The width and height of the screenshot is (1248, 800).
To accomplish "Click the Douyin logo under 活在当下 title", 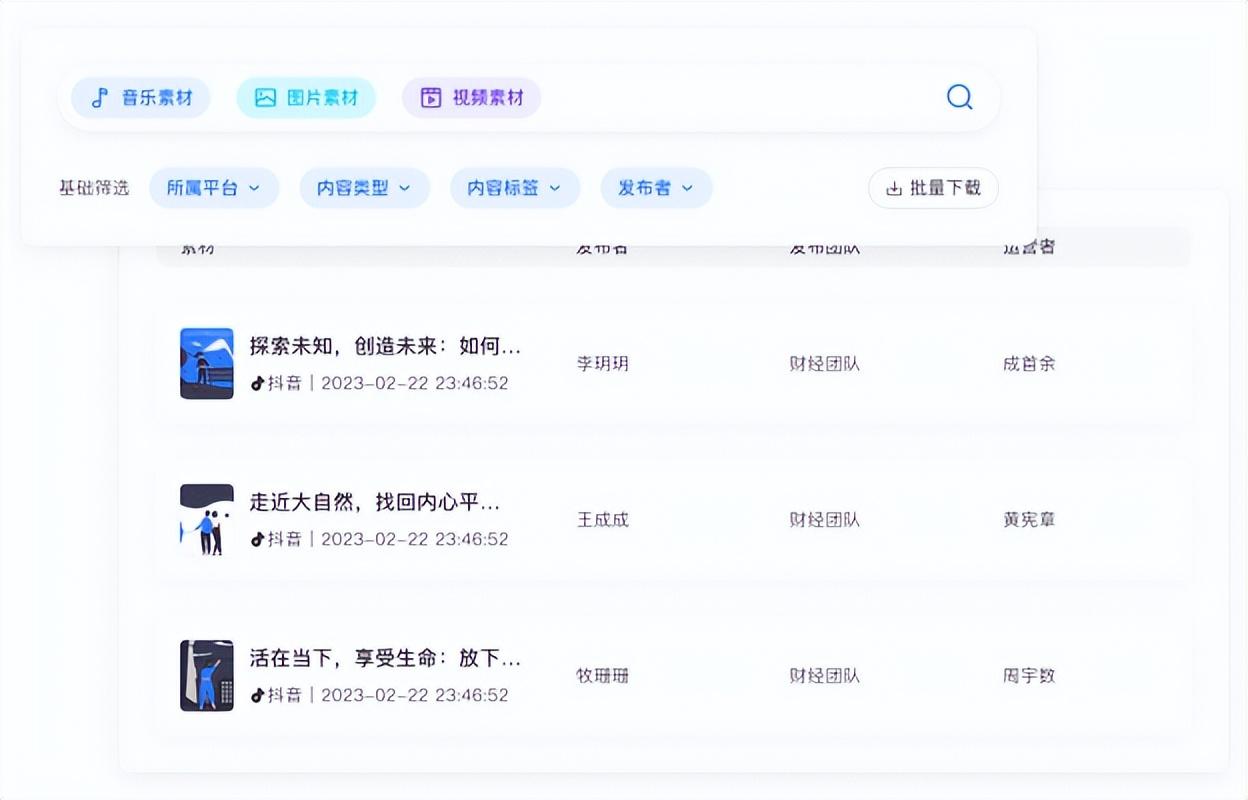I will tap(257, 695).
